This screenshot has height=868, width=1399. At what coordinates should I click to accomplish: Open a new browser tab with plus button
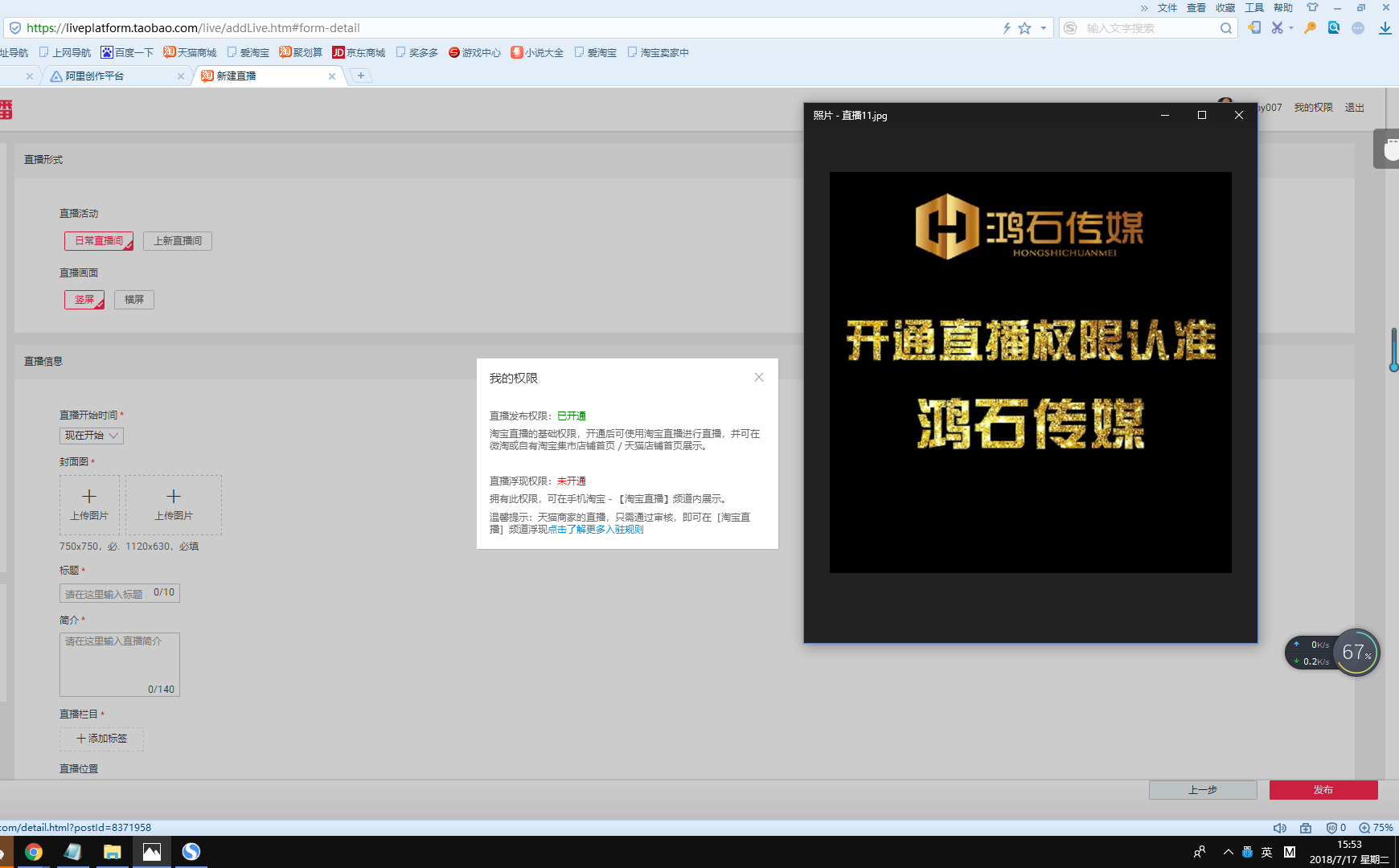[x=361, y=76]
